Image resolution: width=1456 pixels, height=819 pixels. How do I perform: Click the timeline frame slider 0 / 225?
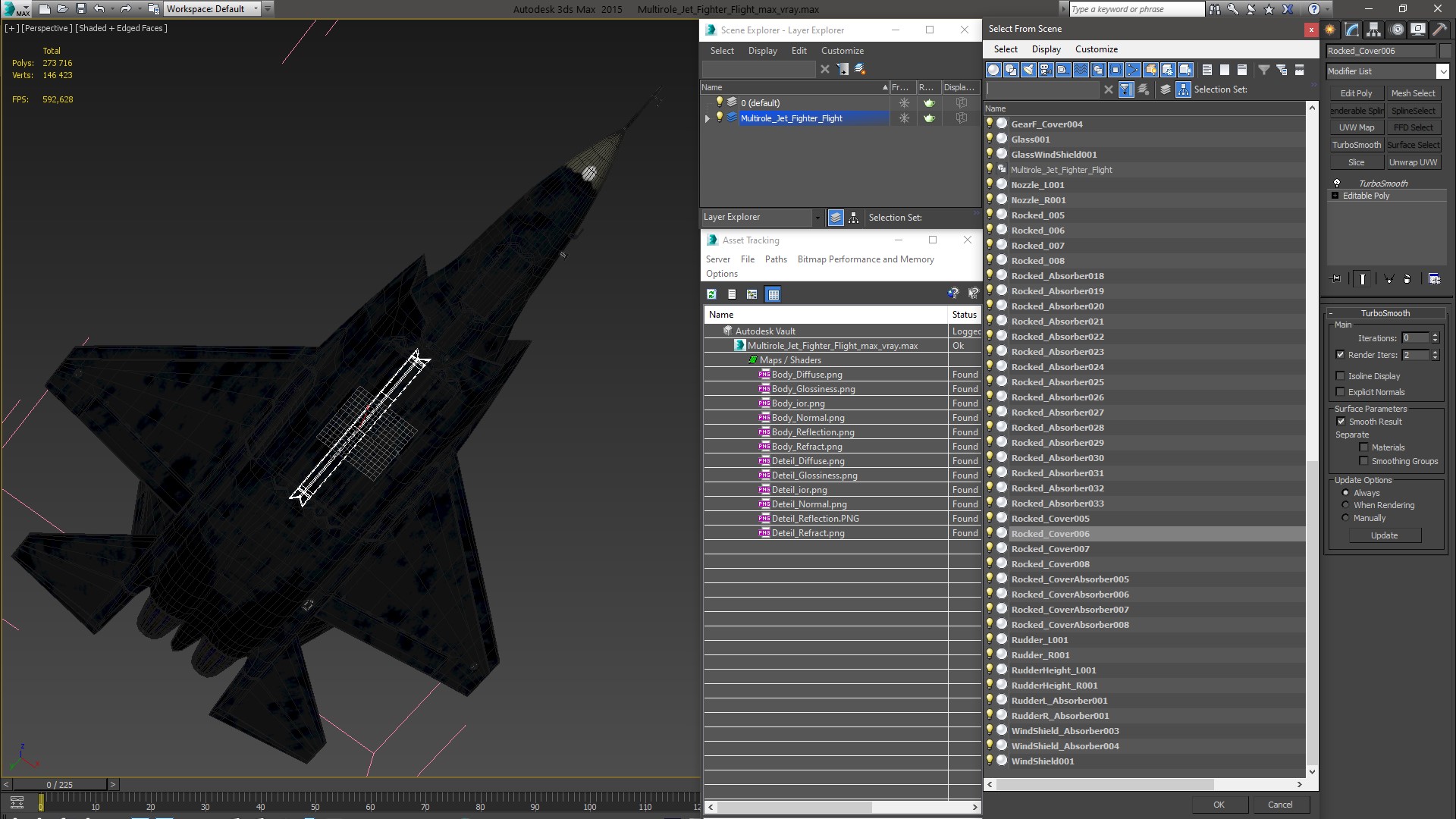(60, 785)
